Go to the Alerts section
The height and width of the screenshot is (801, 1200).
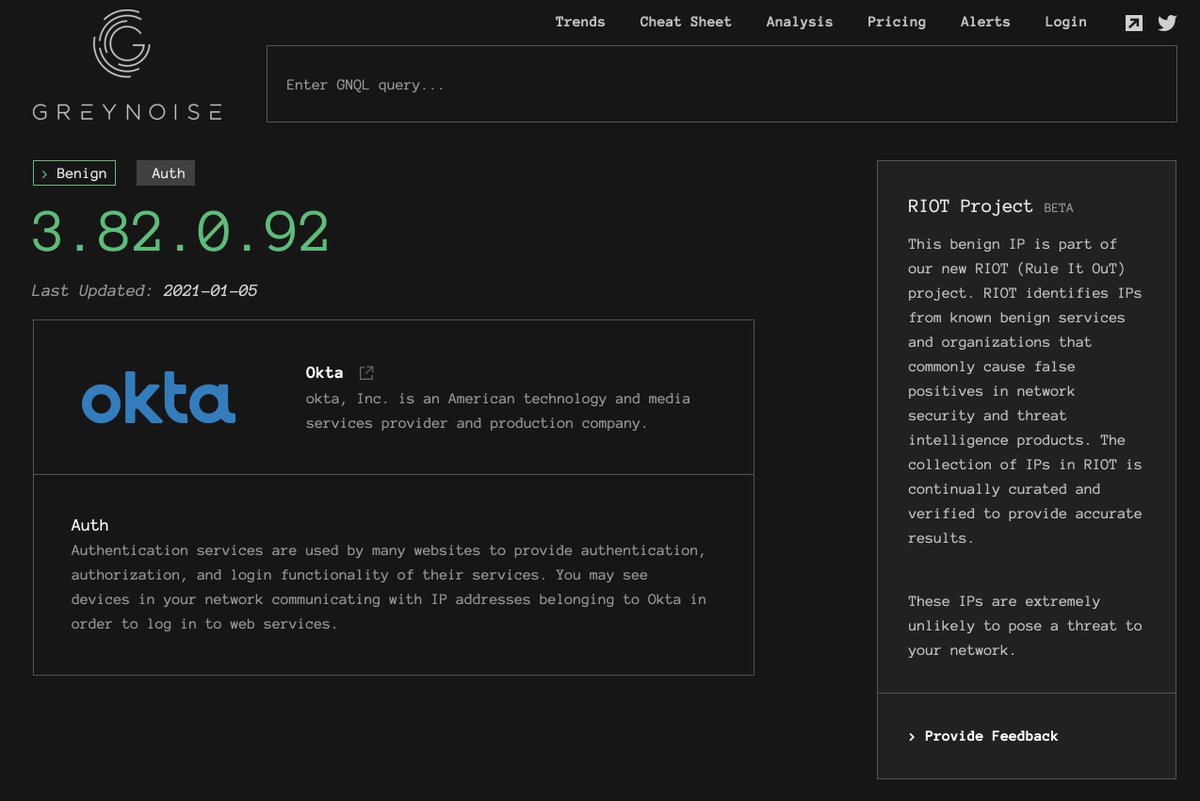click(x=985, y=21)
